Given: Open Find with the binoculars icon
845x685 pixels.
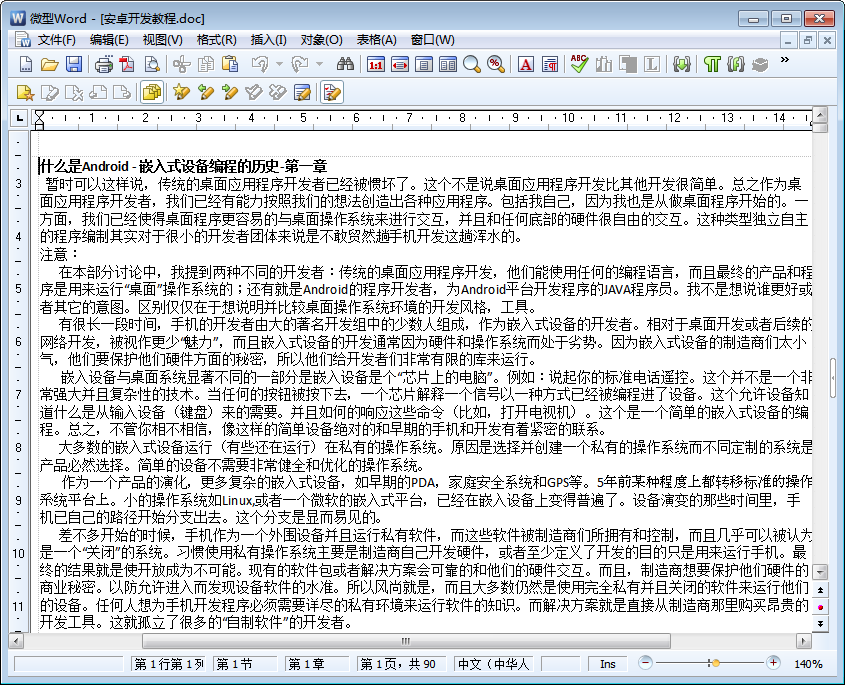Looking at the screenshot, I should (345, 65).
